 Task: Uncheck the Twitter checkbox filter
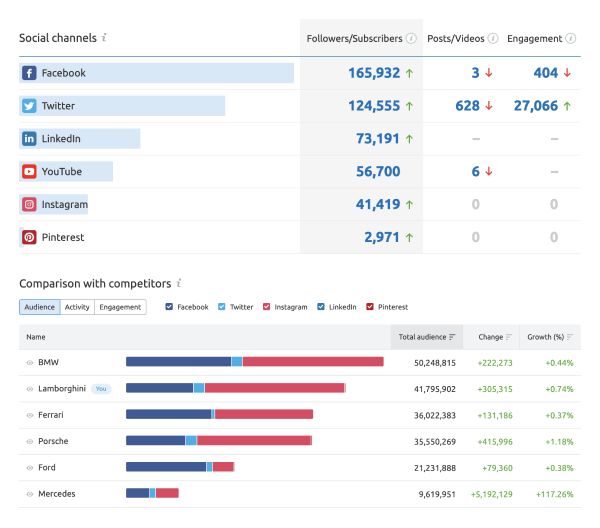click(x=222, y=307)
